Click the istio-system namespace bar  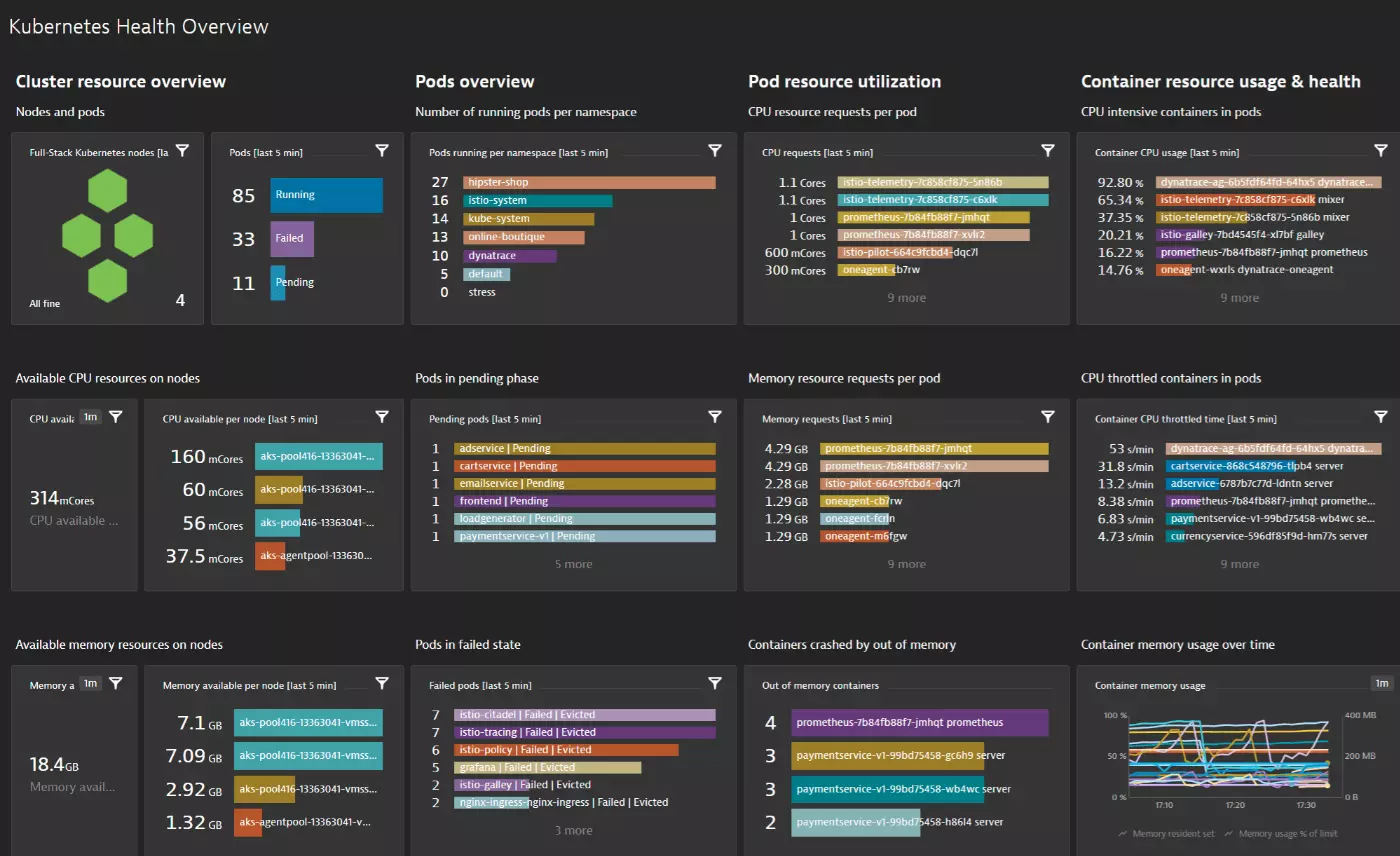pos(537,201)
